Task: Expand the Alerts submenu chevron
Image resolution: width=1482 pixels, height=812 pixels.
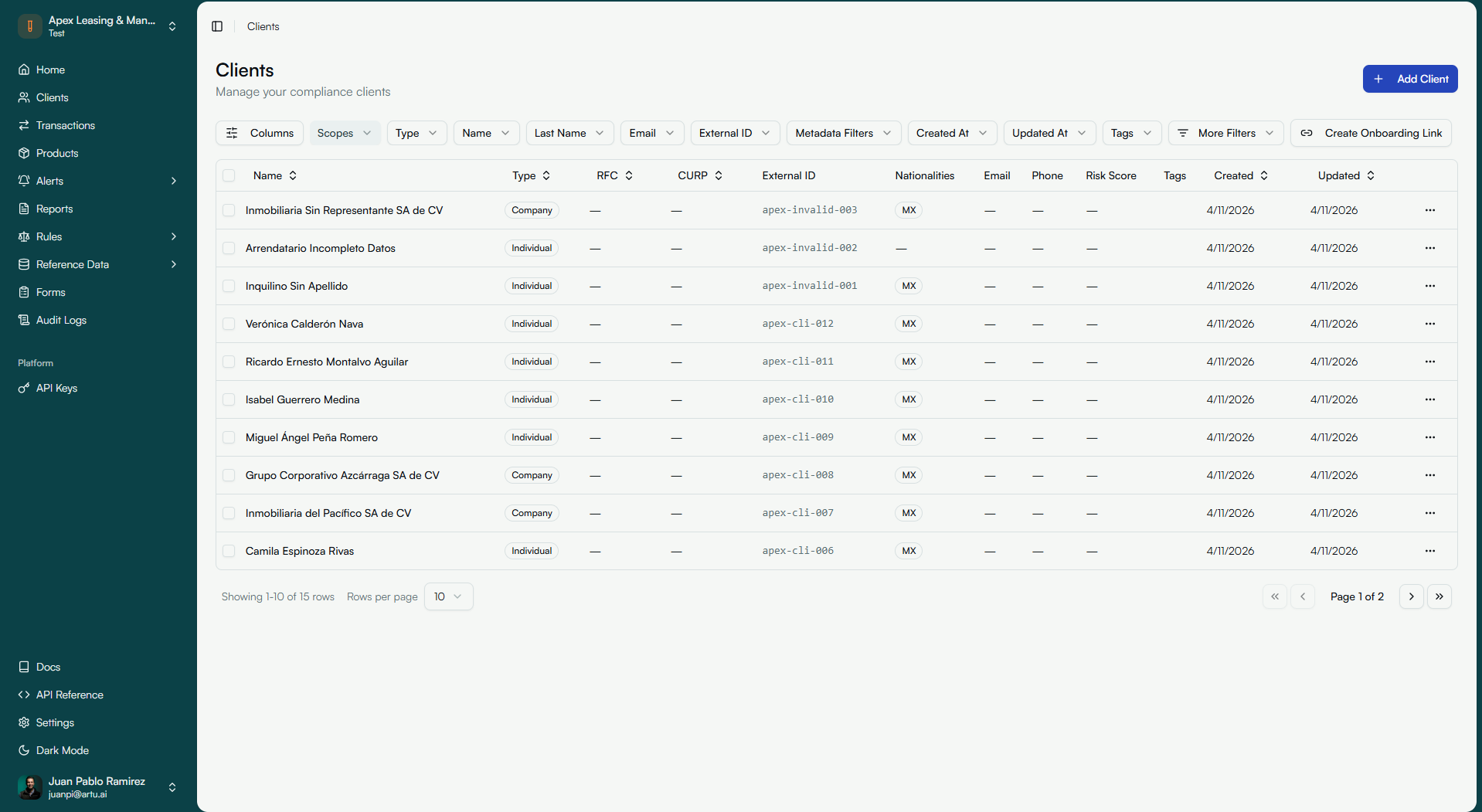Action: click(x=174, y=181)
